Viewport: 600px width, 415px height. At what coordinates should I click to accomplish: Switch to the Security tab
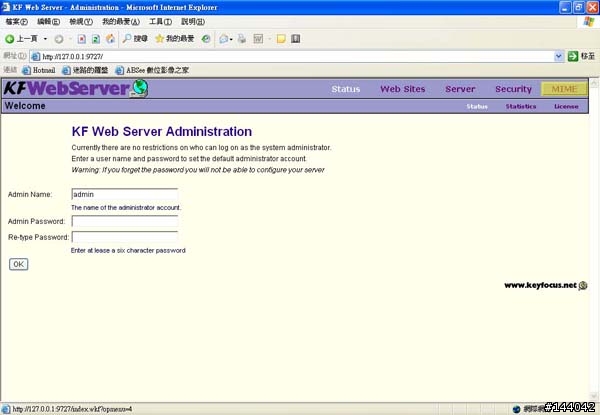coord(514,89)
